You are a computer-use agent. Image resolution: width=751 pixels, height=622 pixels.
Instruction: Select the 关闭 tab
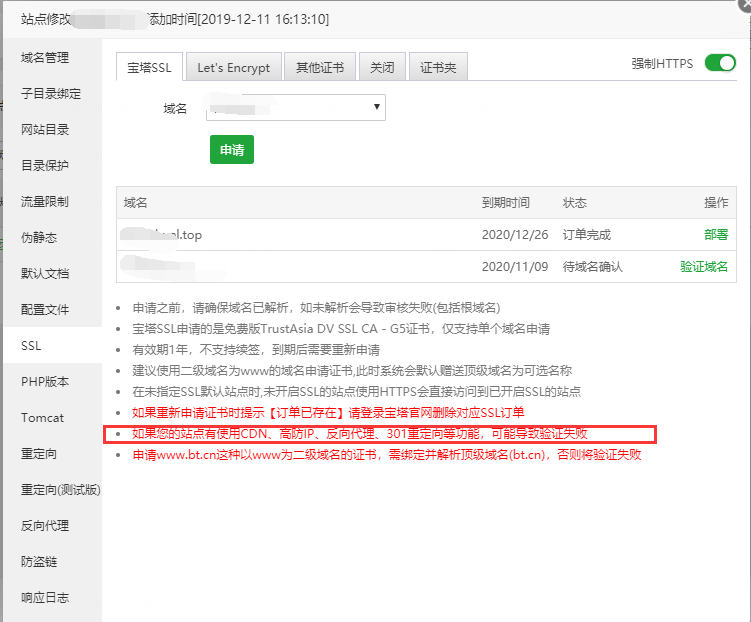(382, 68)
